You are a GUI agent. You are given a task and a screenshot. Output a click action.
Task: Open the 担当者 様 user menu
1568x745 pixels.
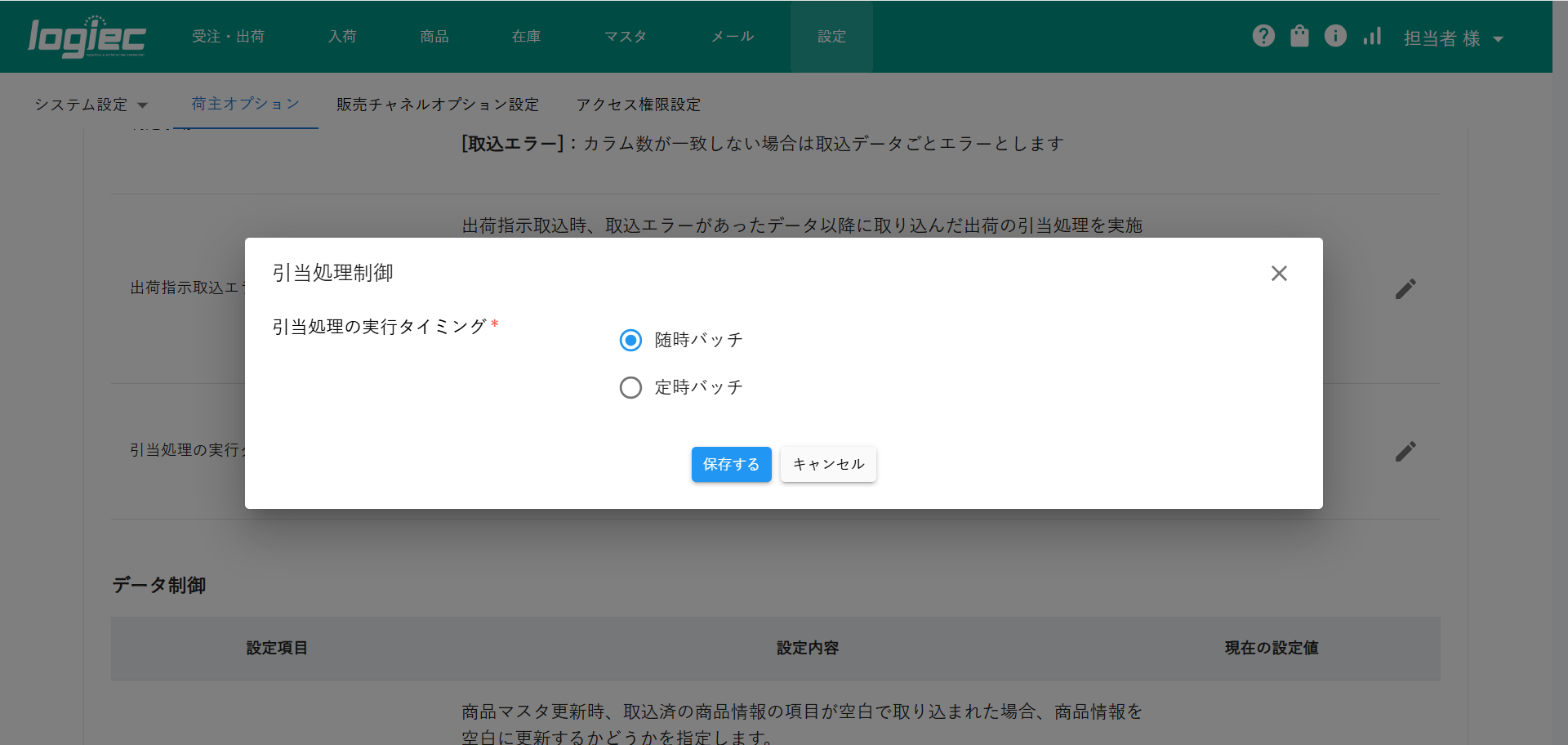[x=1442, y=38]
